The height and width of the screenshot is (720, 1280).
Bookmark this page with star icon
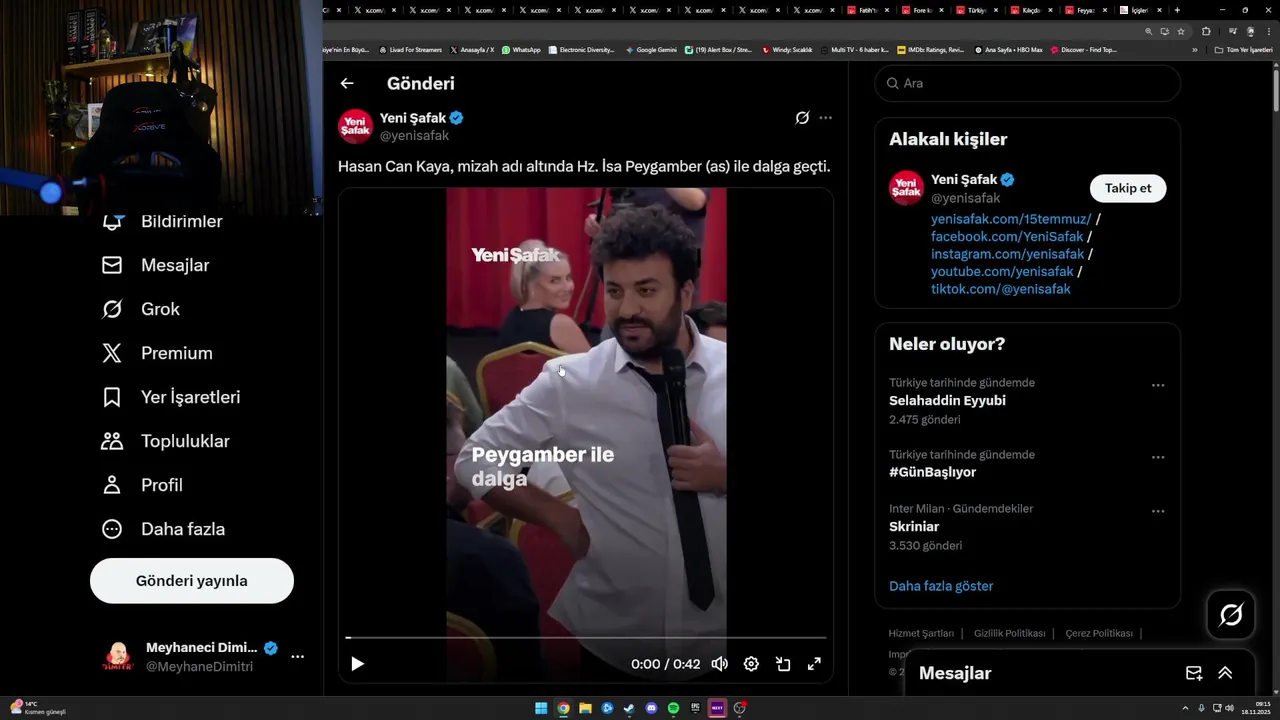(1181, 31)
